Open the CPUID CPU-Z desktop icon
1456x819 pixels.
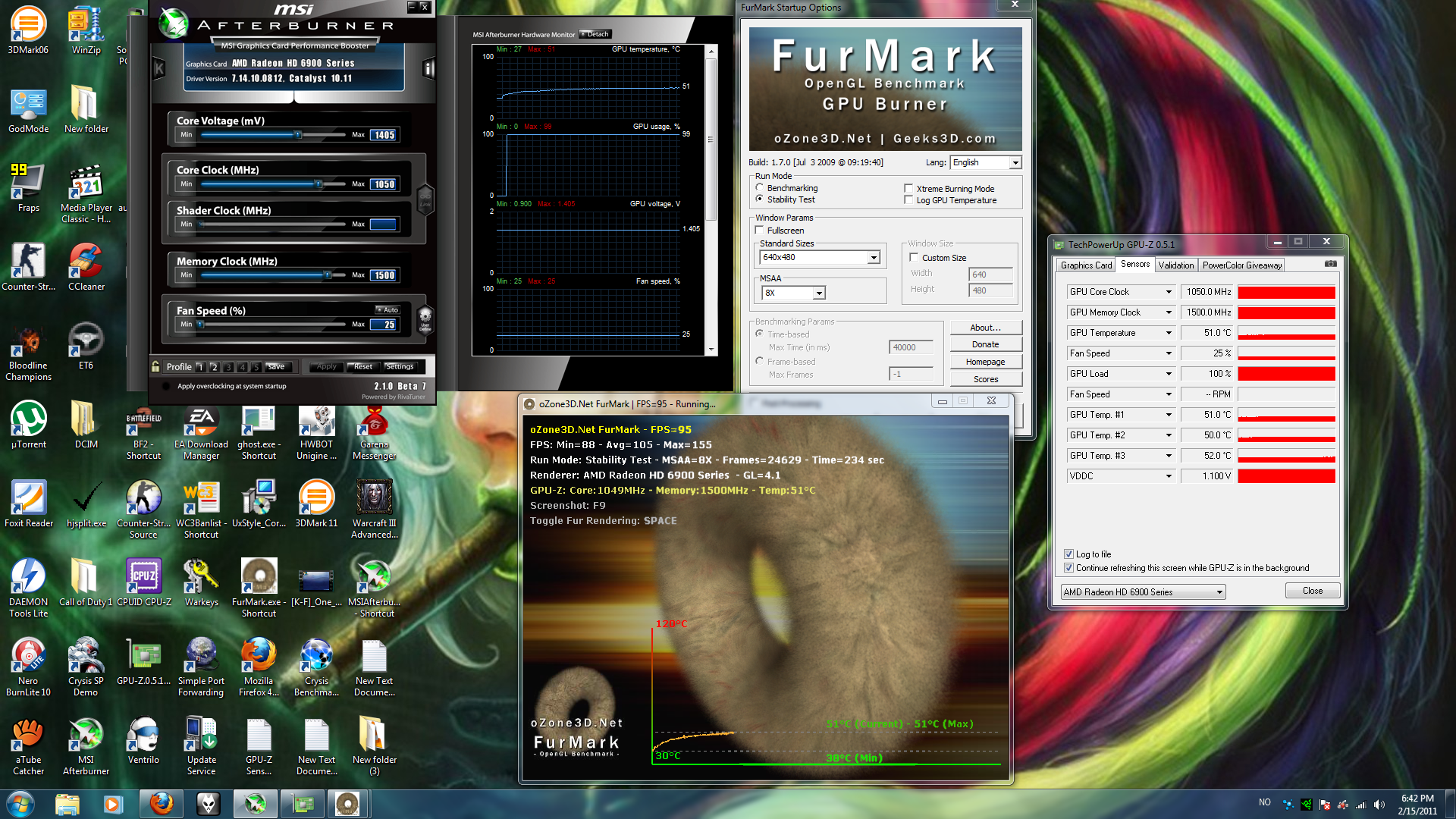143,582
